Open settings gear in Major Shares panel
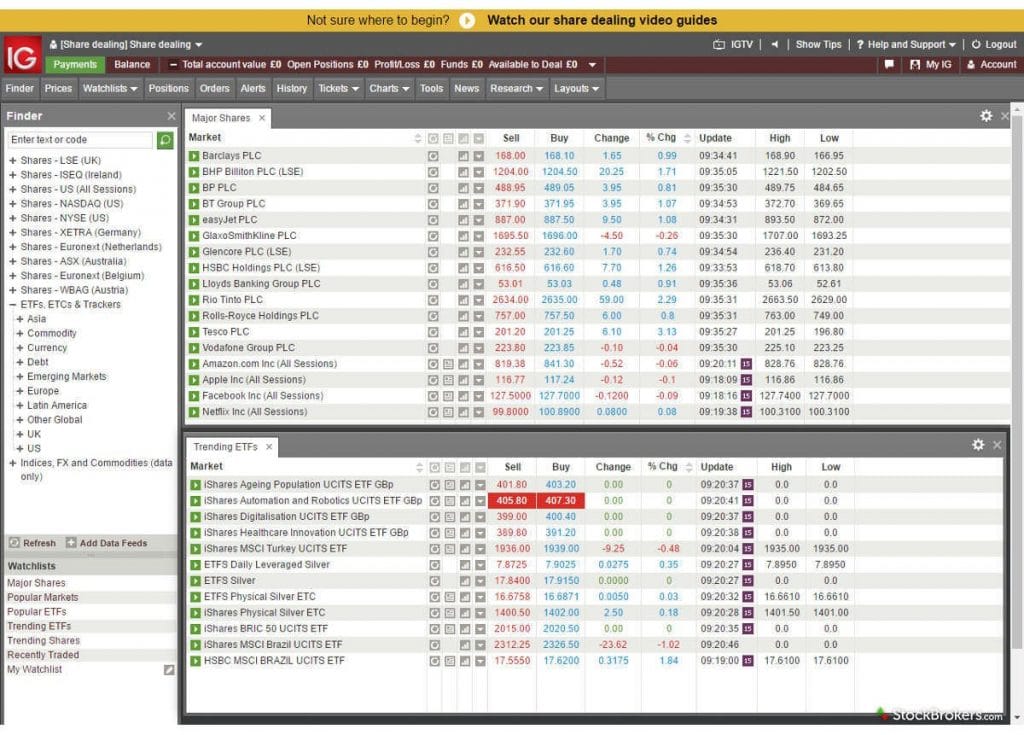 coord(986,117)
